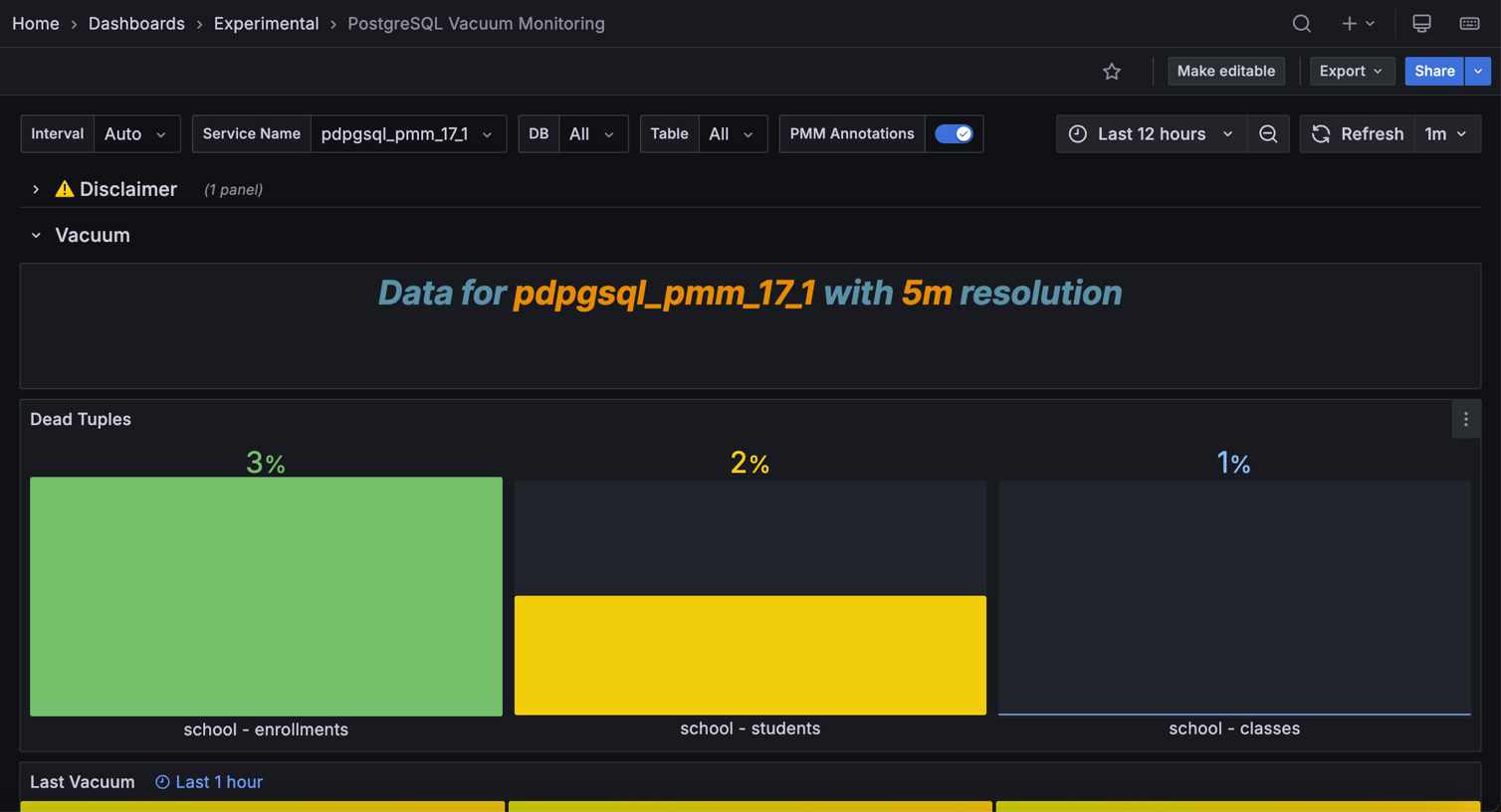The image size is (1501, 812).
Task: Click the zoom out time range icon
Action: pos(1268,133)
